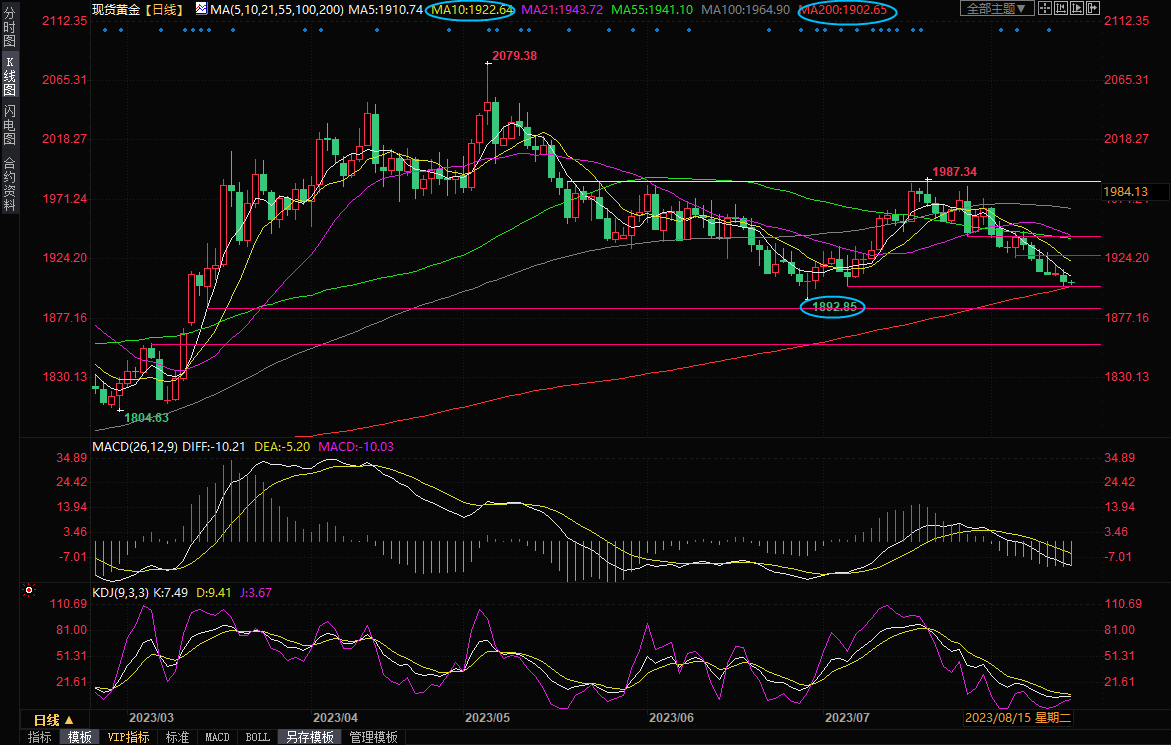
Task: Select the K线图 side tab
Action: [x=9, y=76]
